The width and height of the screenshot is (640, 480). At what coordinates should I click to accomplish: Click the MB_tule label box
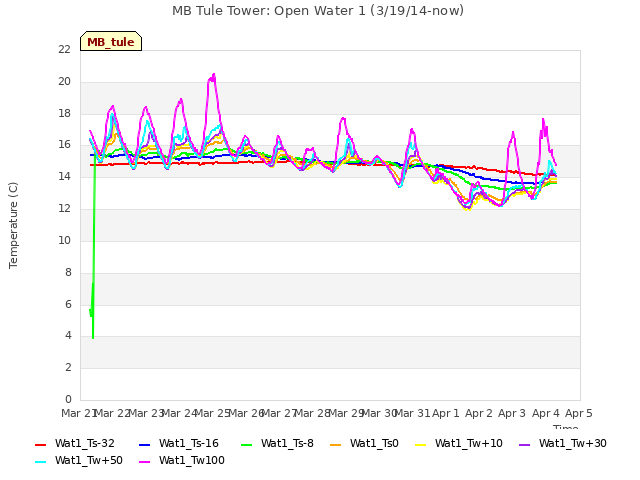(x=111, y=41)
